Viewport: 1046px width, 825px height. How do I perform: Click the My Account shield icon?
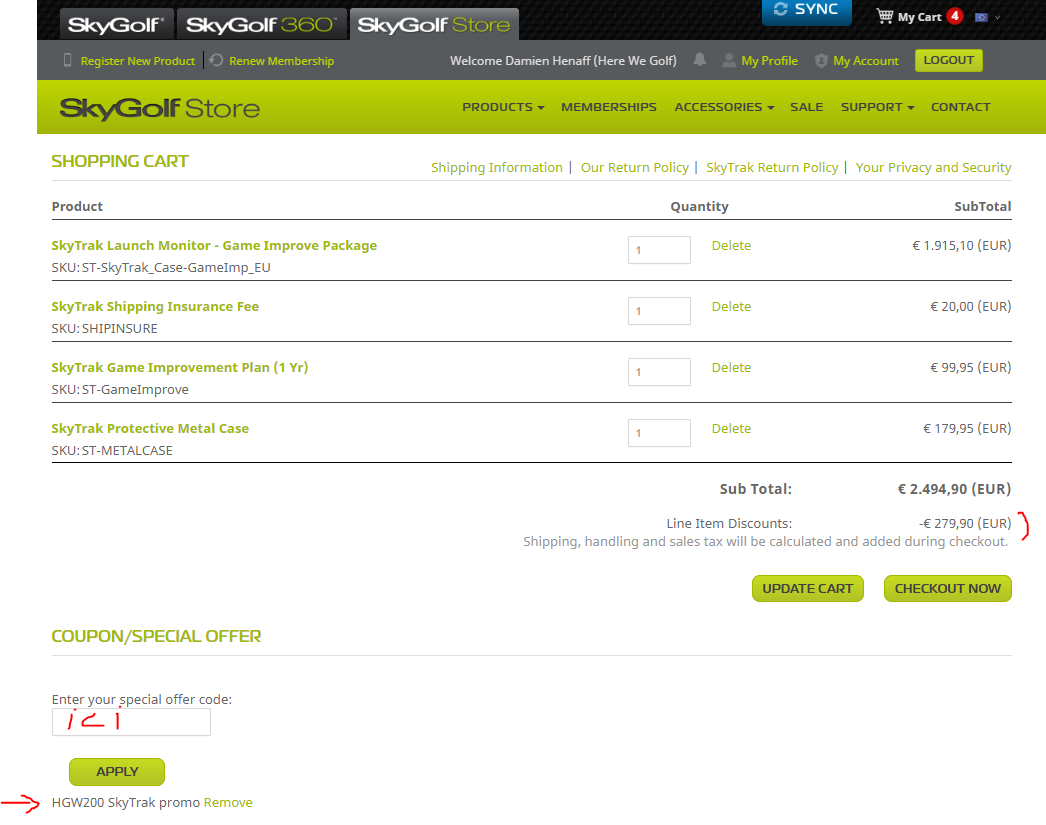pos(821,61)
